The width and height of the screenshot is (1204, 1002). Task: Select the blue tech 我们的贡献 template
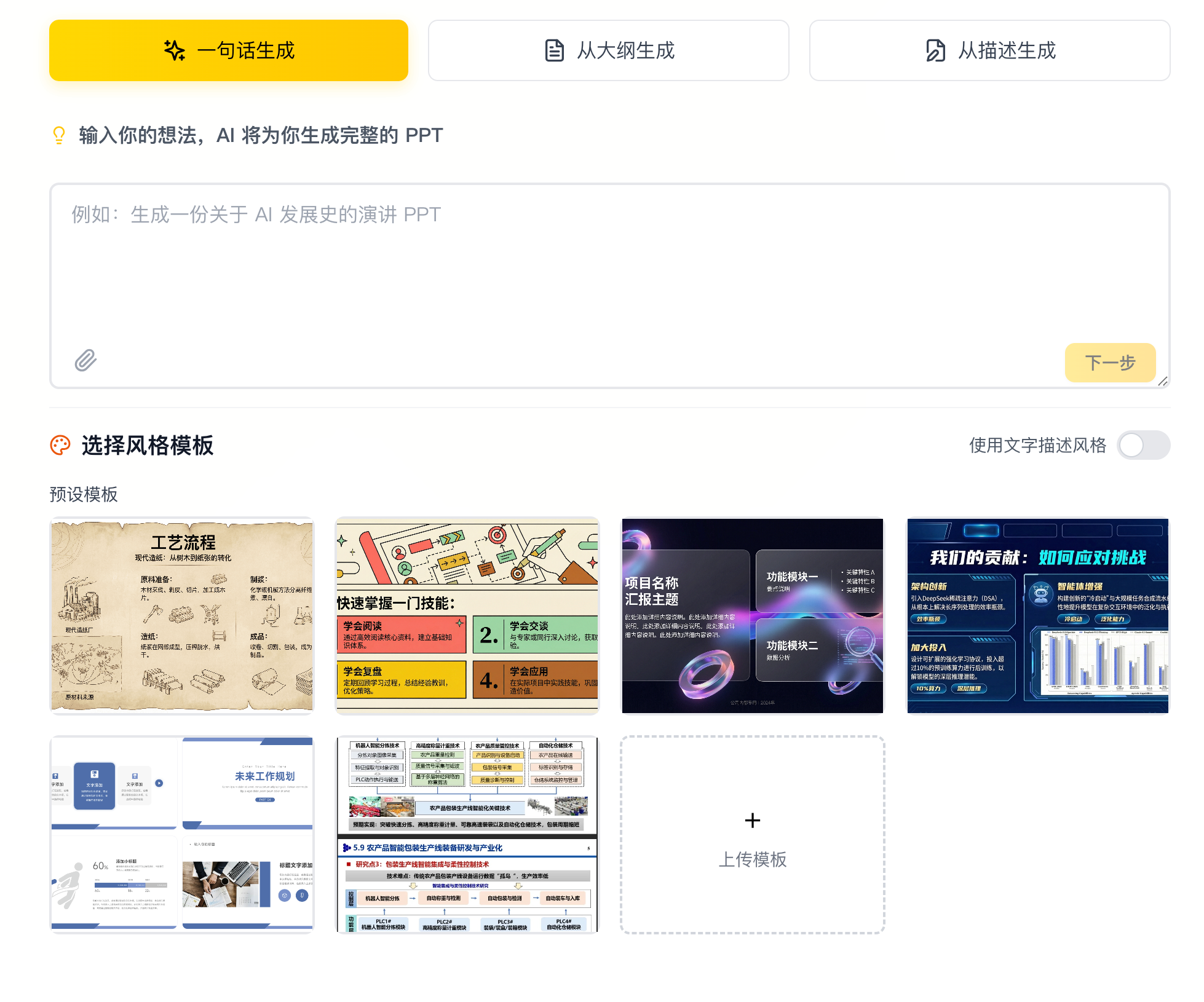[x=1037, y=616]
